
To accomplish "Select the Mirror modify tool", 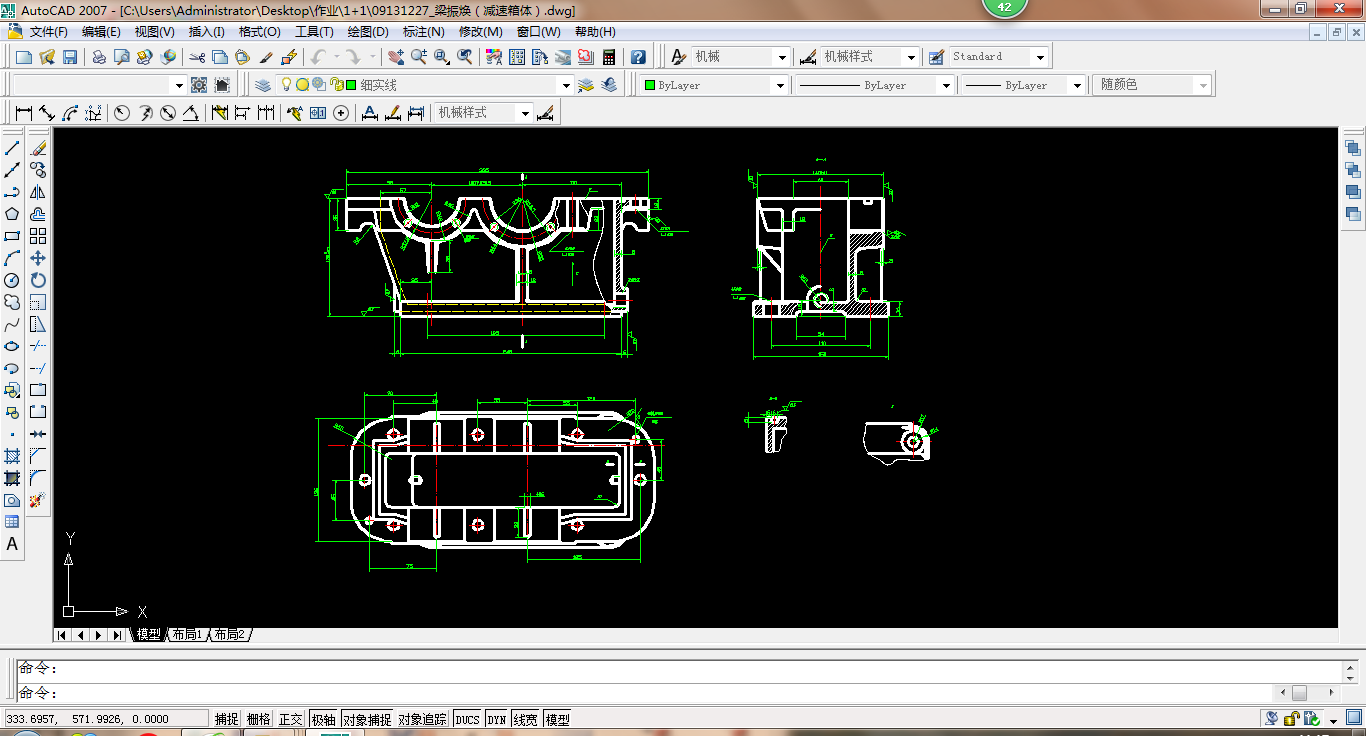I will (38, 192).
